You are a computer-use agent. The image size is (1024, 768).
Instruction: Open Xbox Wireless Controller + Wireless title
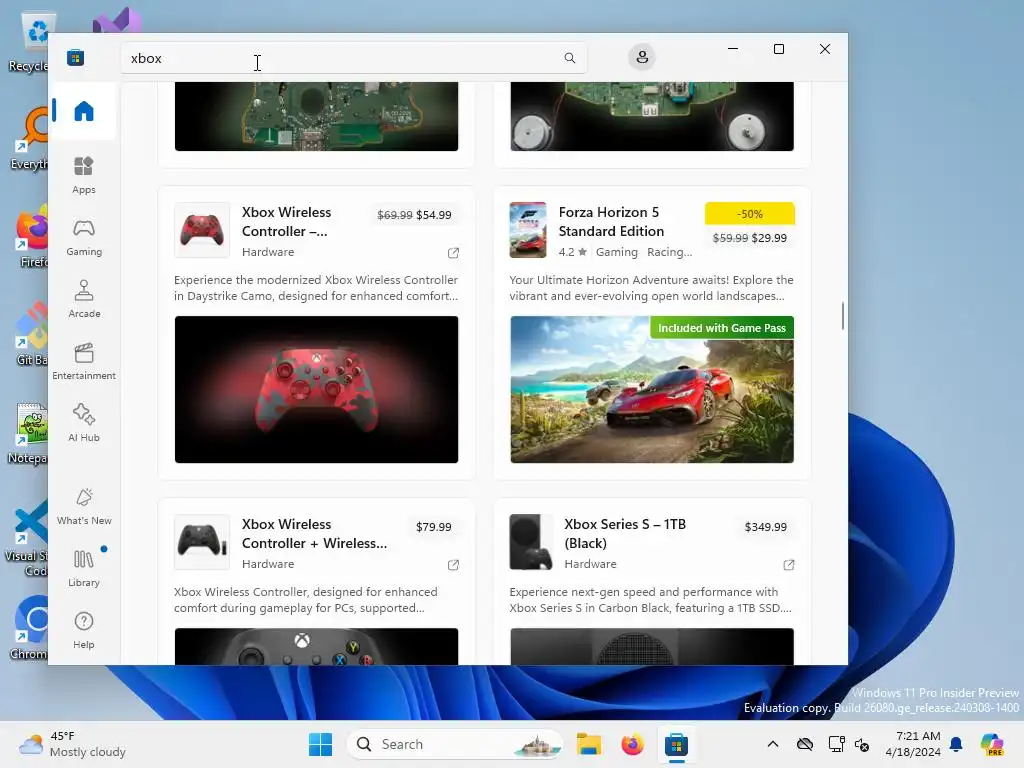click(314, 534)
